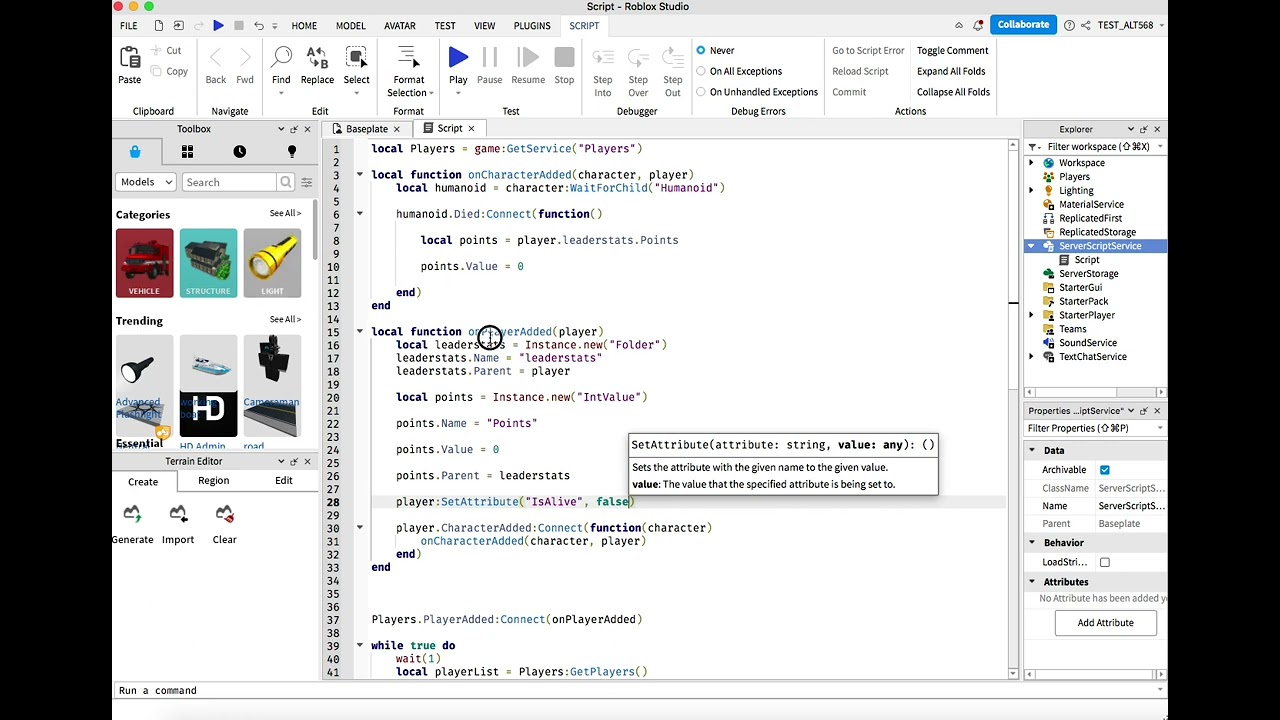
Task: Click the Toolbox search magnifier icon
Action: [286, 182]
